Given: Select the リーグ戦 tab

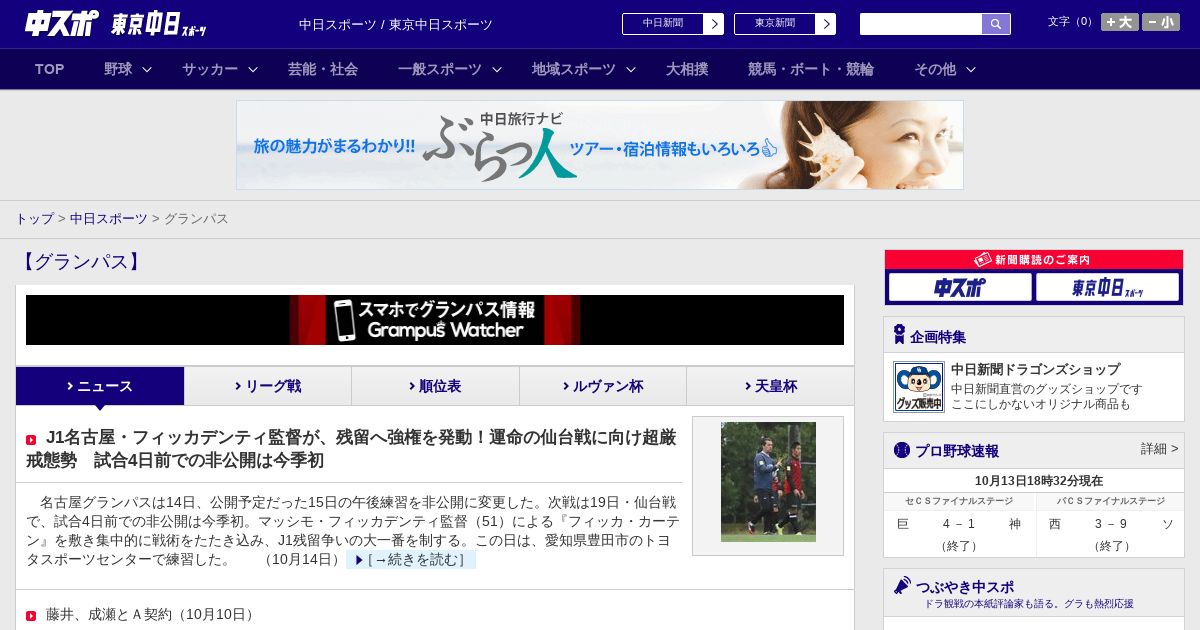Looking at the screenshot, I should click(268, 386).
